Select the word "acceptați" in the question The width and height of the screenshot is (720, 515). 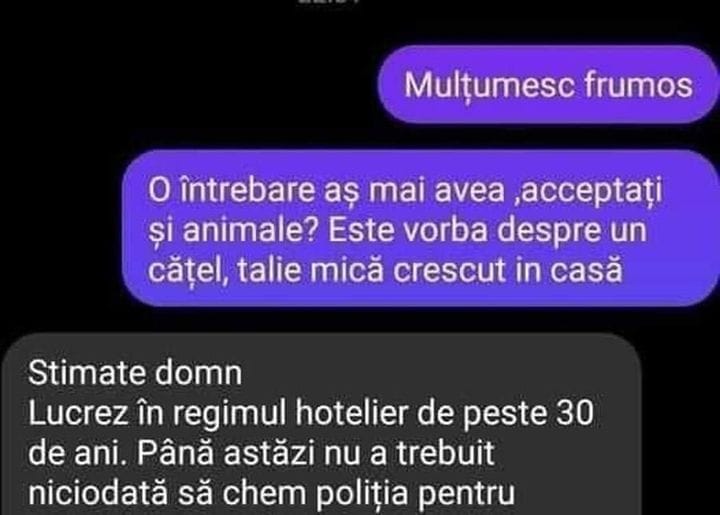pos(593,191)
